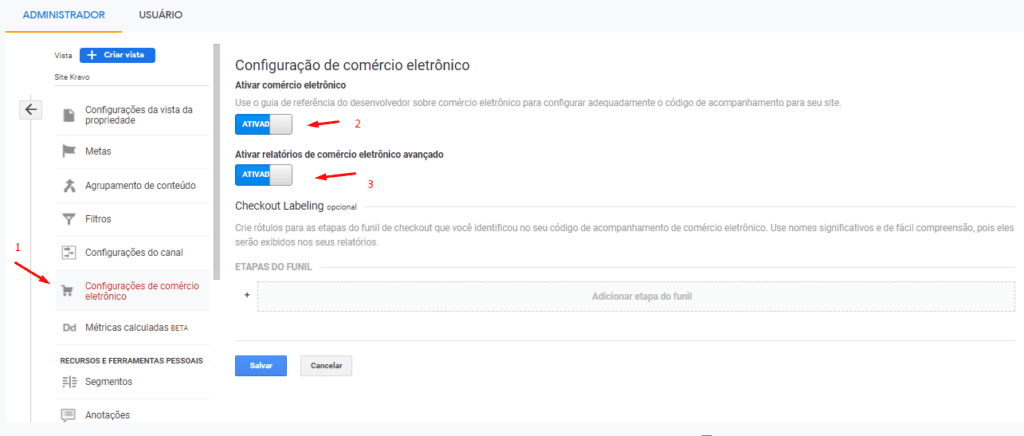1024x436 pixels.
Task: Toggle the Ativar comércio eletrônico switch
Action: 264,124
